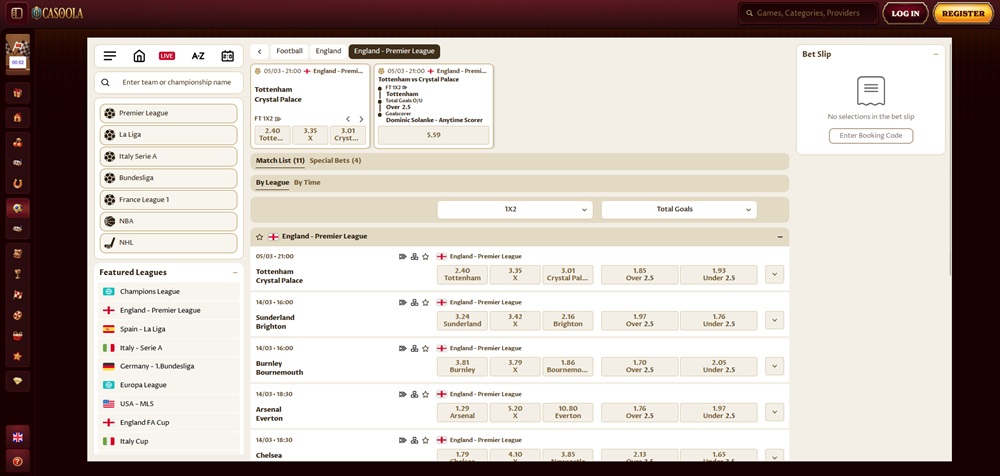Viewport: 1000px width, 476px height.
Task: Go to England breadcrumb
Action: (x=328, y=51)
